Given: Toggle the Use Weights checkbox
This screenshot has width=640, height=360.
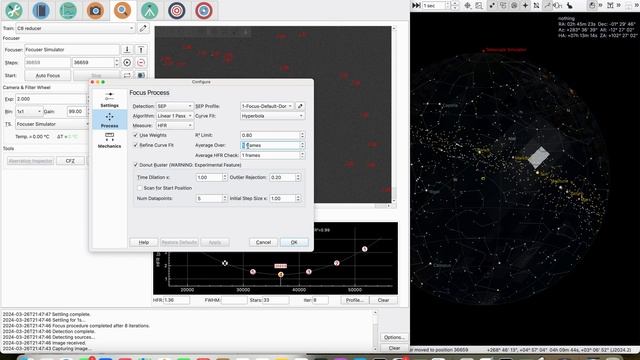Looking at the screenshot, I should 136,135.
